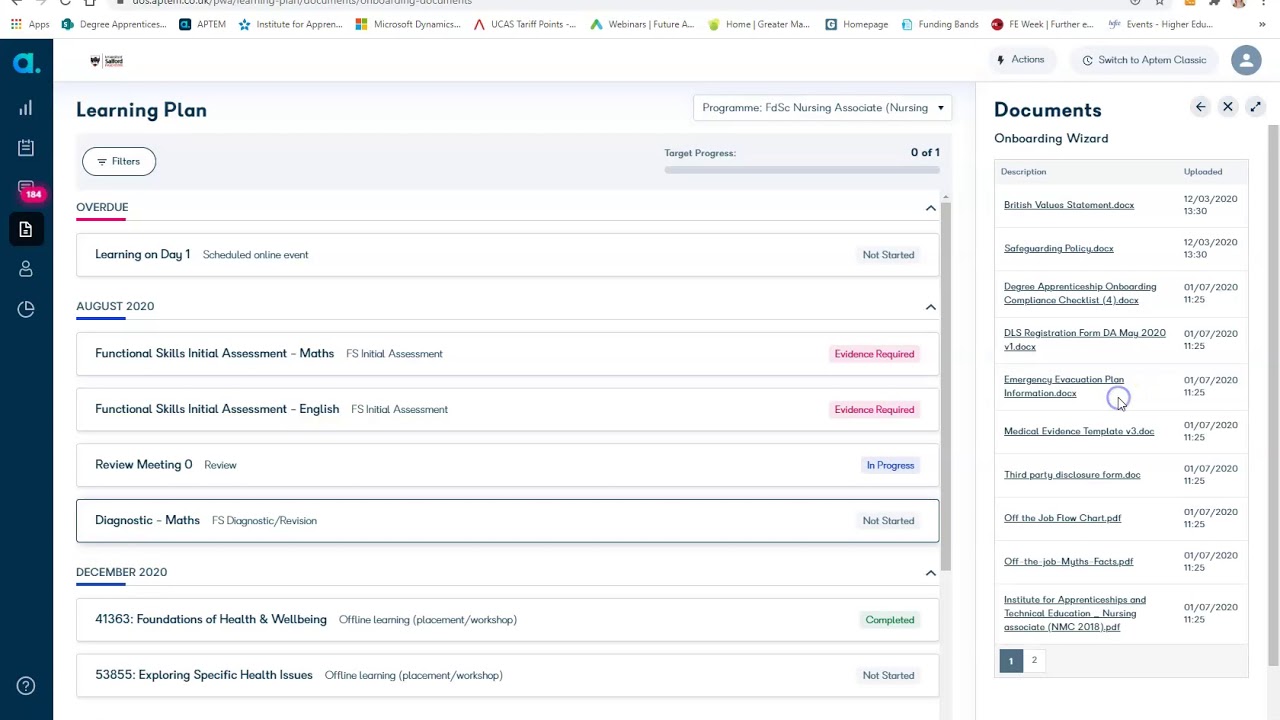Open the clipboard tasks icon in sidebar
This screenshot has height=720, width=1280.
point(26,148)
